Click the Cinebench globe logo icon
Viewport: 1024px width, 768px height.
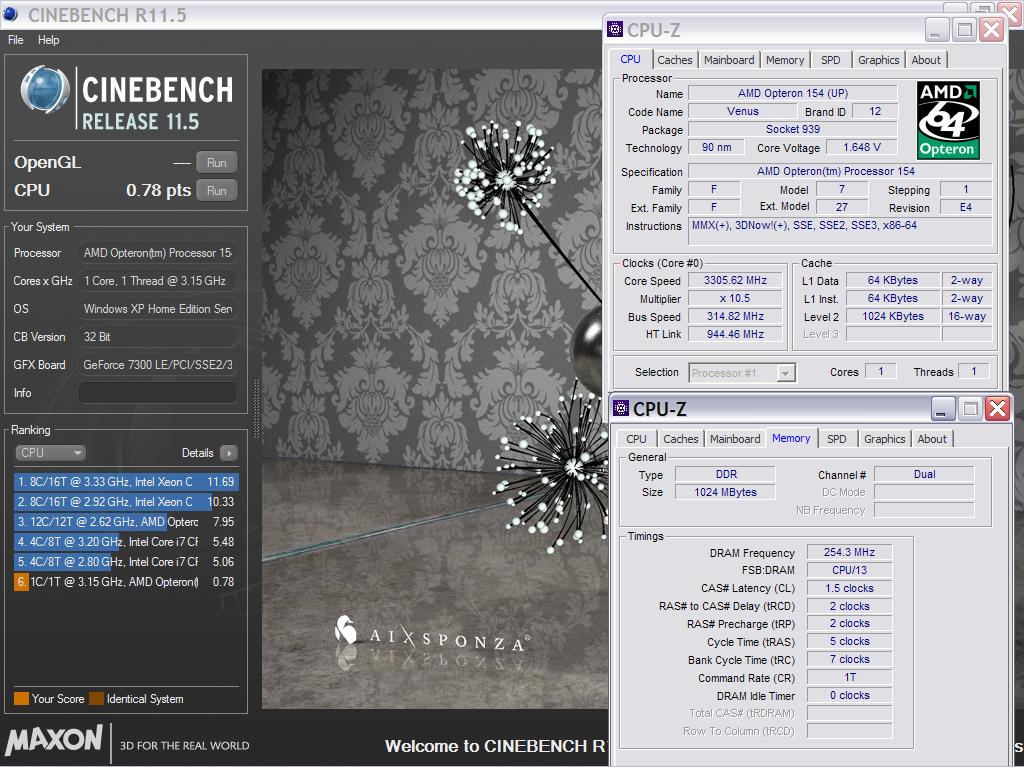(x=45, y=89)
